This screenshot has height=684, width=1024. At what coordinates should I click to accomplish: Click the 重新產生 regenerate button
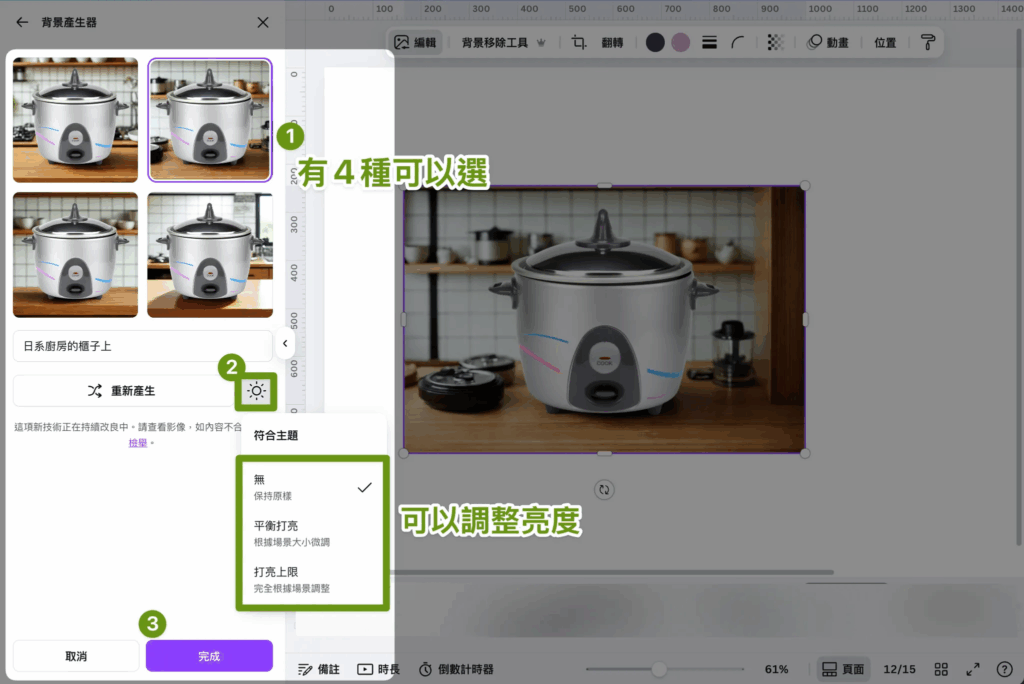click(x=122, y=391)
